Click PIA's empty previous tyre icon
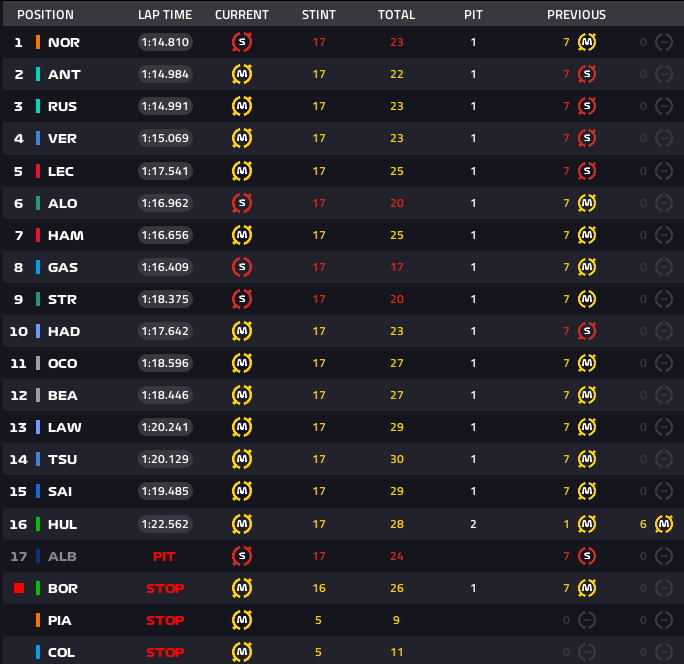684x664 pixels. pyautogui.click(x=587, y=620)
